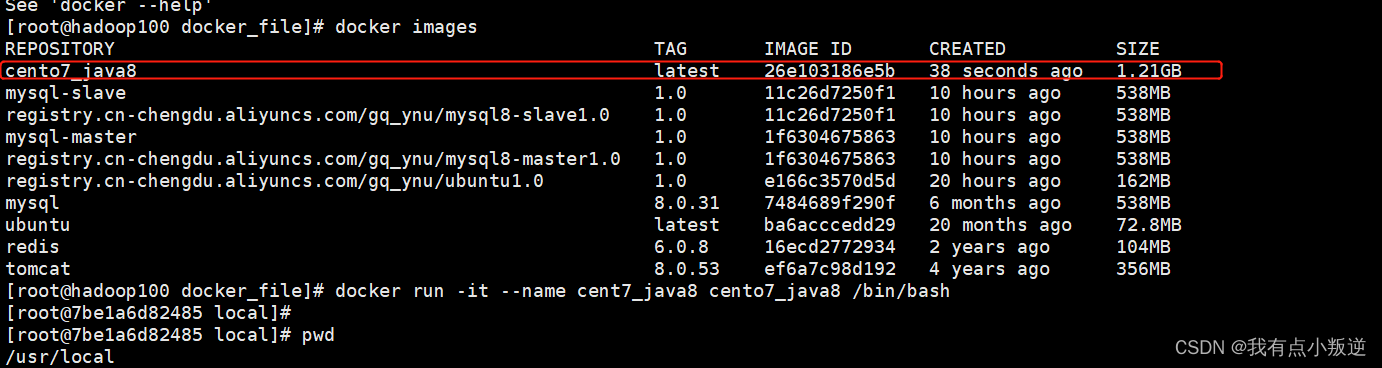1382x368 pixels.
Task: Click the mysql8-slave1.0 aliyuncs registry path
Action: [308, 115]
